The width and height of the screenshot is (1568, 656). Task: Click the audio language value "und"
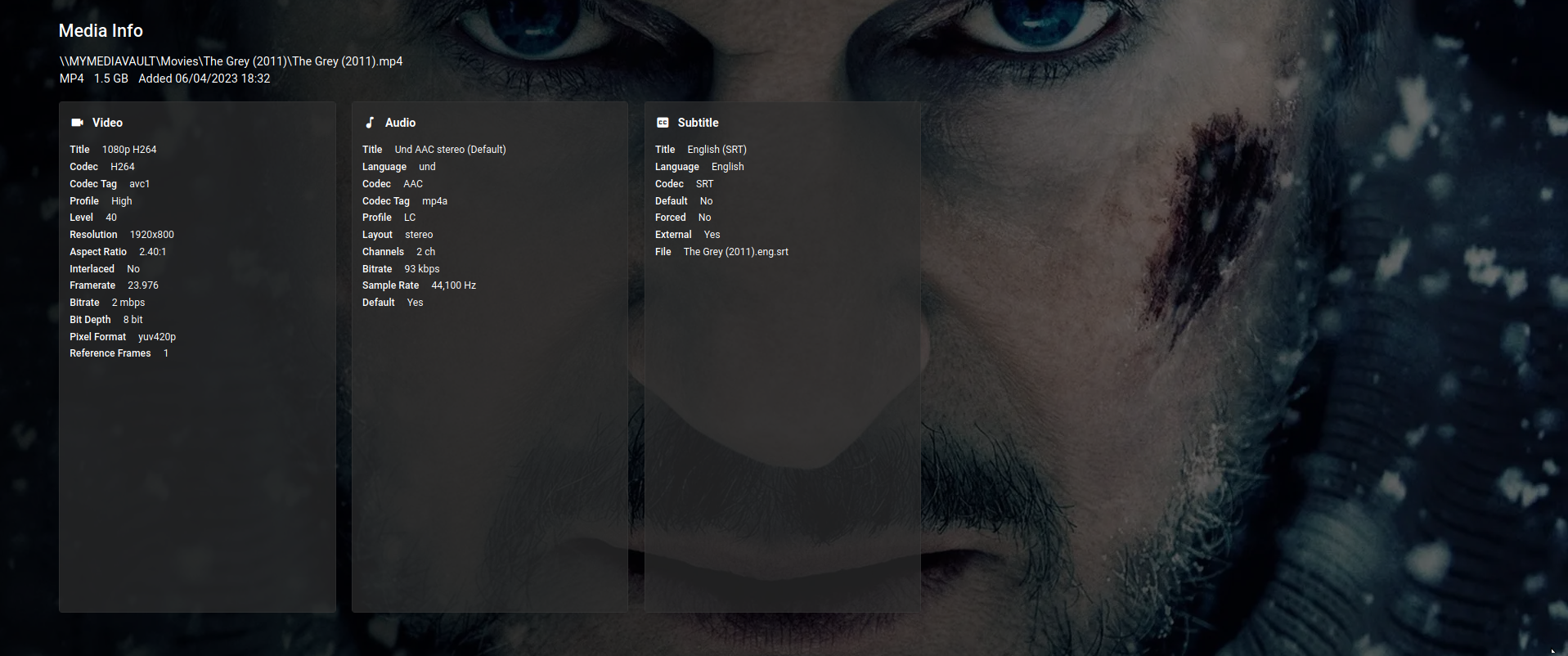click(428, 167)
